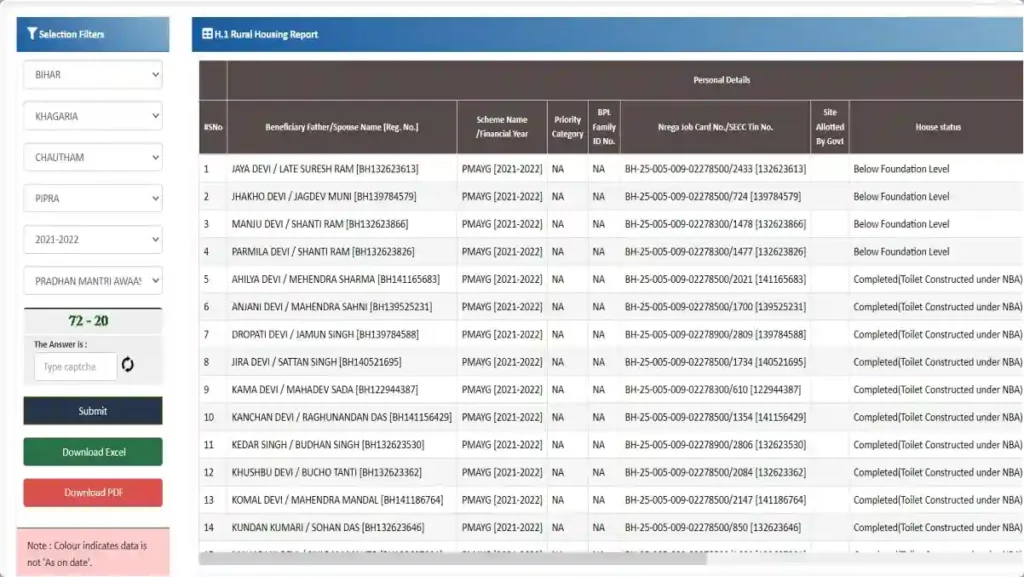The width and height of the screenshot is (1024, 577).
Task: Select row KHUSHBU DEVI / BUCHO TANTI
Action: [611, 472]
